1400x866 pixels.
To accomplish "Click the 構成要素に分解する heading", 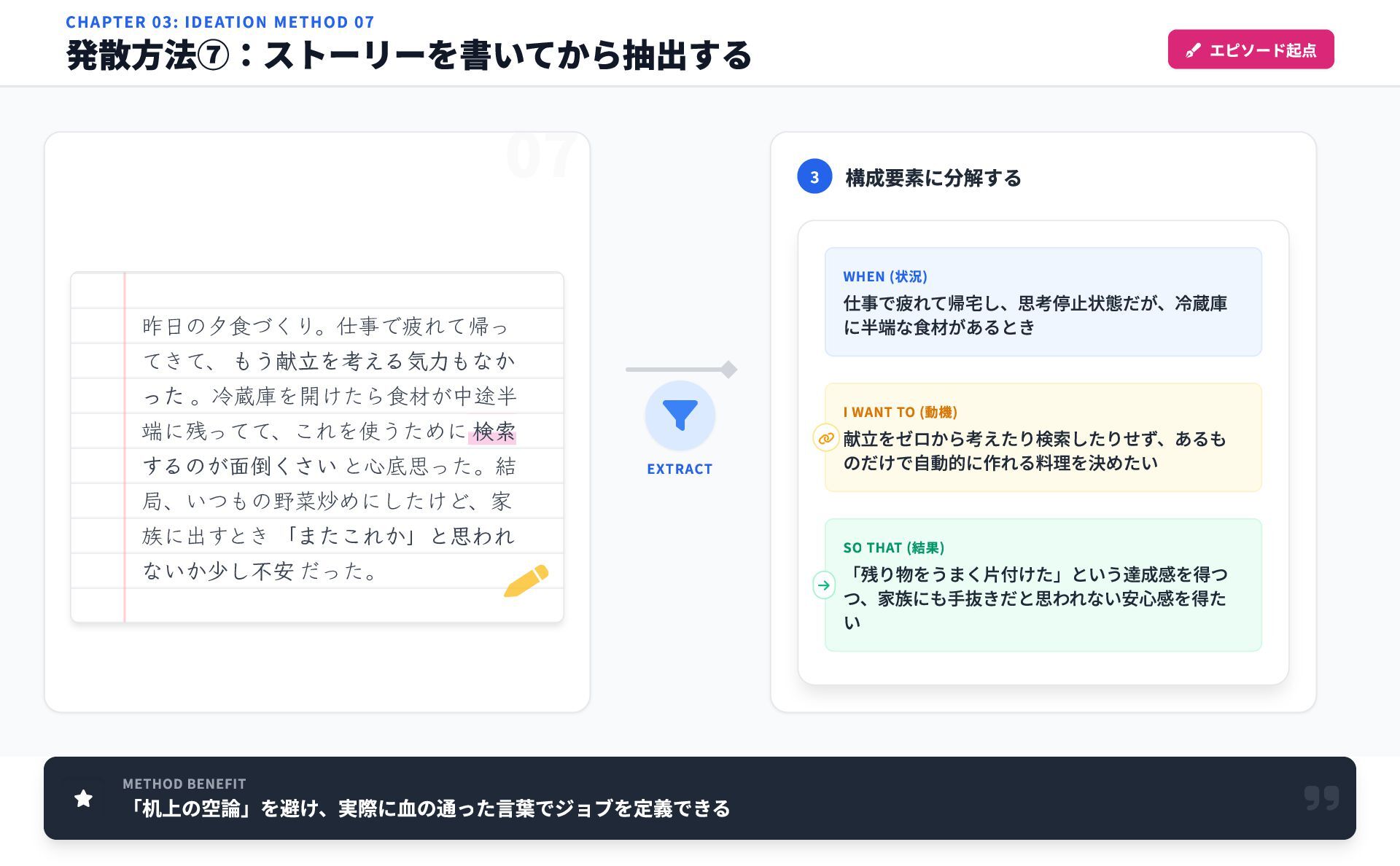I will [x=933, y=178].
